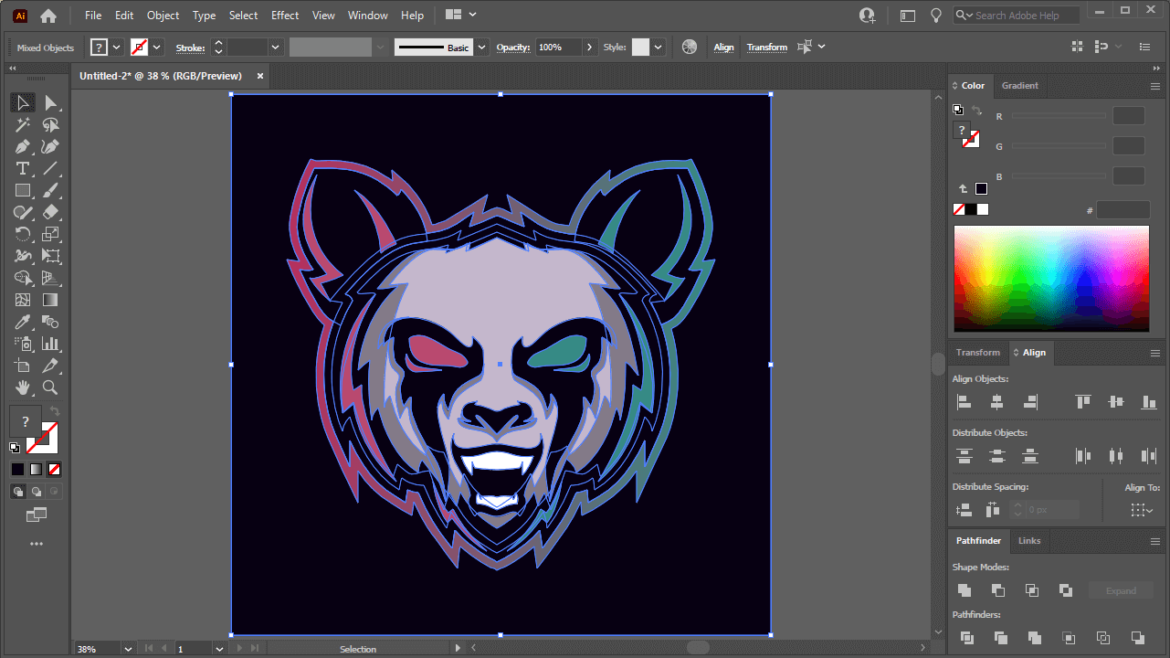Activate the Eyedropper tool
The width and height of the screenshot is (1170, 658).
(x=22, y=322)
